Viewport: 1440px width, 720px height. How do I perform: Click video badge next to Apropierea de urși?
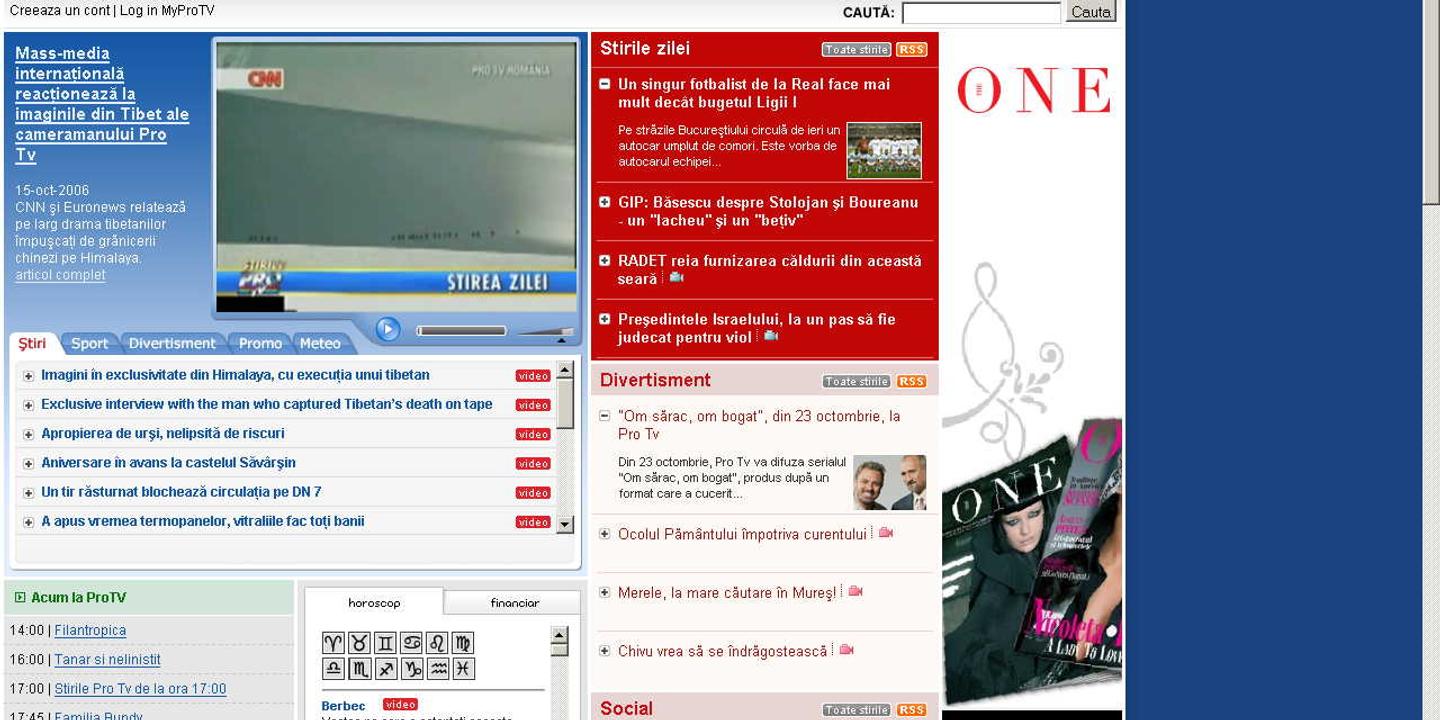pos(533,434)
